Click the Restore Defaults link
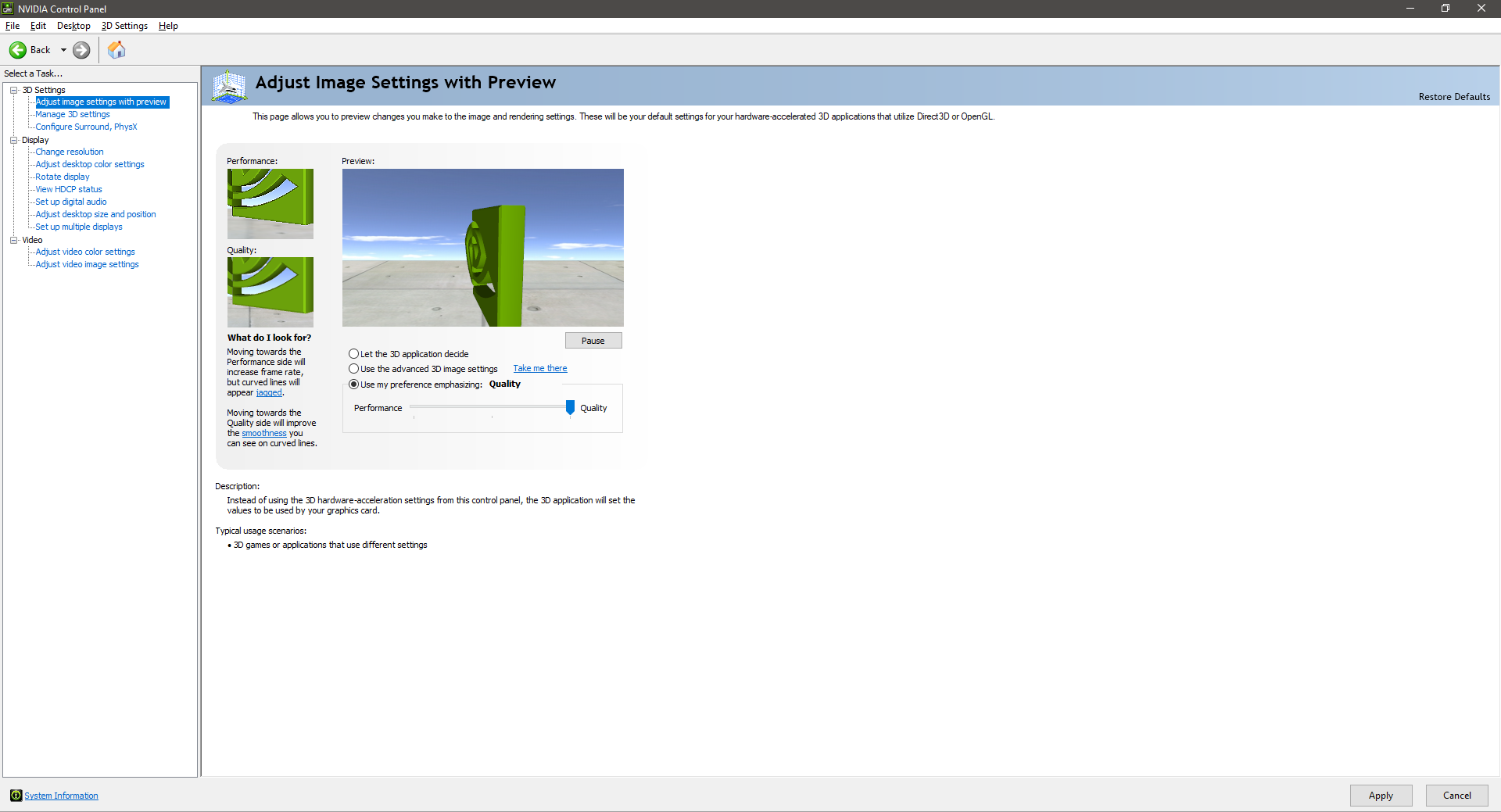The image size is (1501, 812). [1454, 97]
